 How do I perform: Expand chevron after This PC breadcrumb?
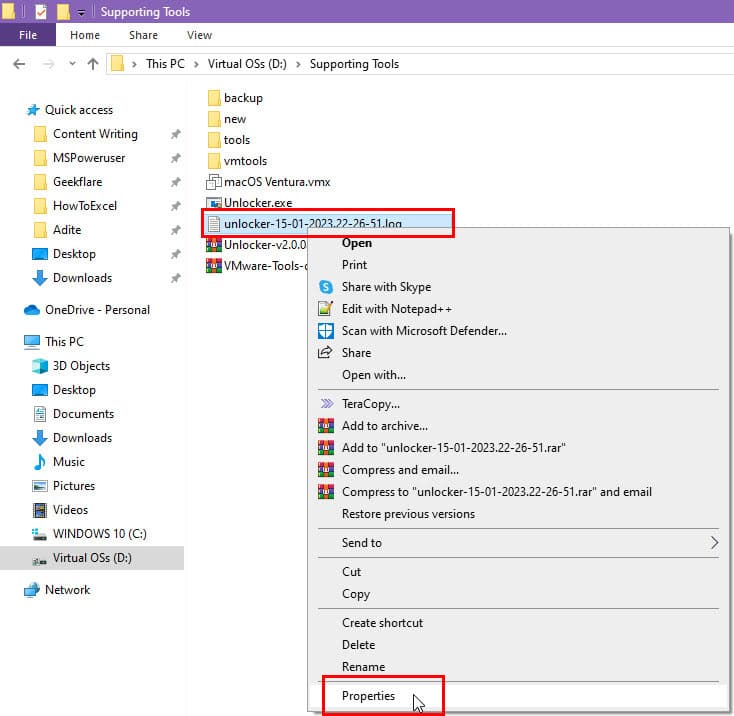tap(196, 64)
